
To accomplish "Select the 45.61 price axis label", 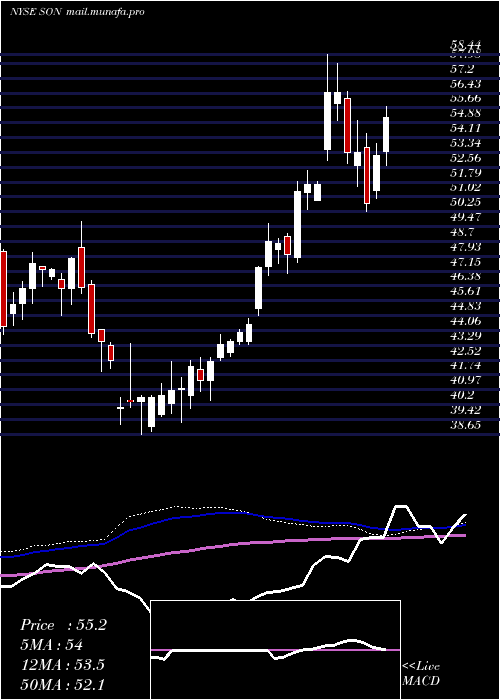I will pos(466,291).
